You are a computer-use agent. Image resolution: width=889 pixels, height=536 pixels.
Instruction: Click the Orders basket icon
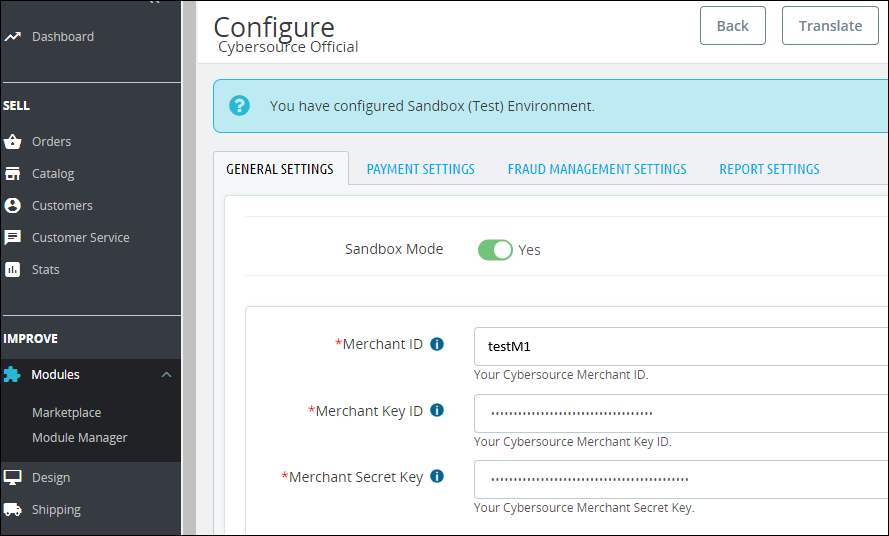[12, 141]
